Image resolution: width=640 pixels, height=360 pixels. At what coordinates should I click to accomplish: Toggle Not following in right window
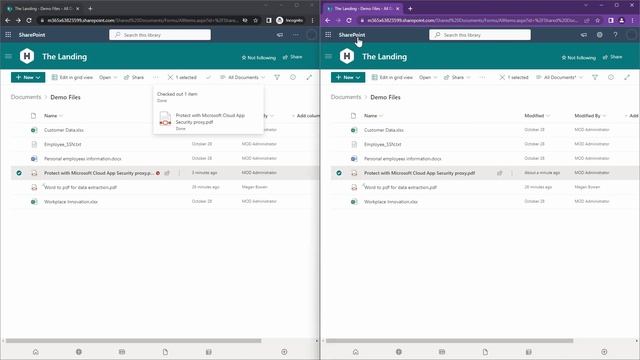[x=579, y=58]
